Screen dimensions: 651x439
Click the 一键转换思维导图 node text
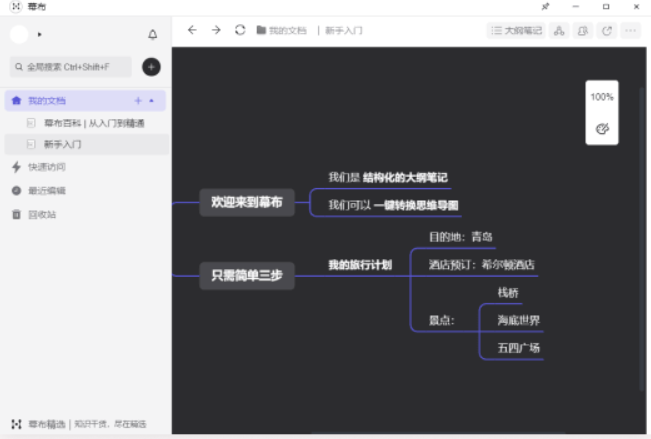[416, 205]
